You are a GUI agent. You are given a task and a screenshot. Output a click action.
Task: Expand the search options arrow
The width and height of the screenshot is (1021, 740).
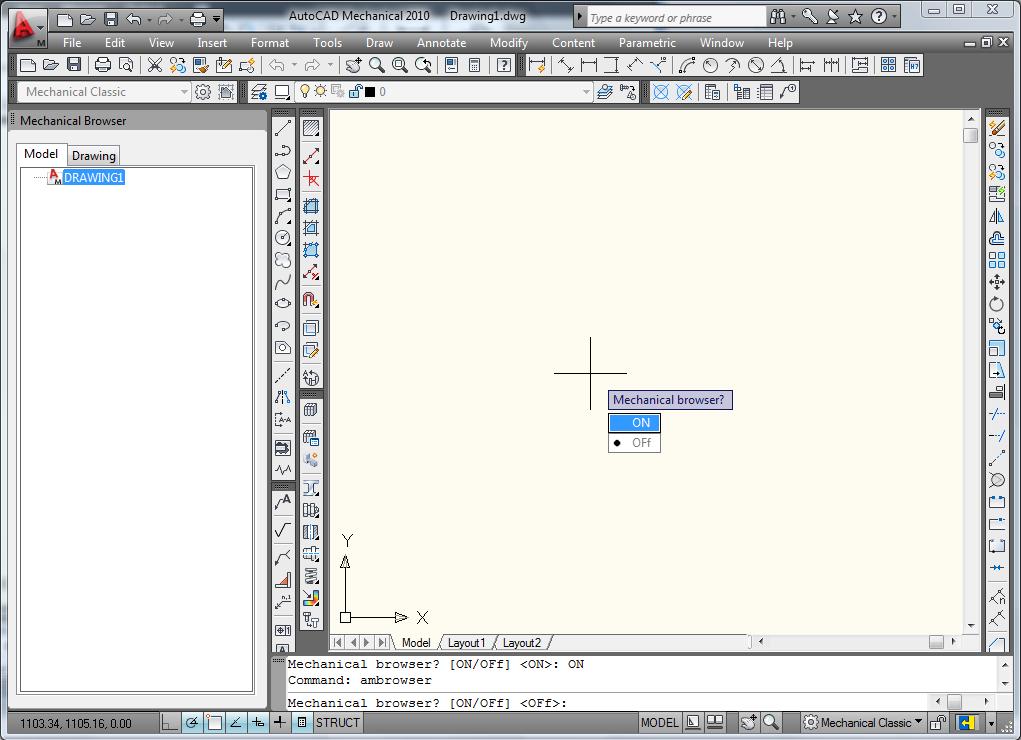(580, 17)
